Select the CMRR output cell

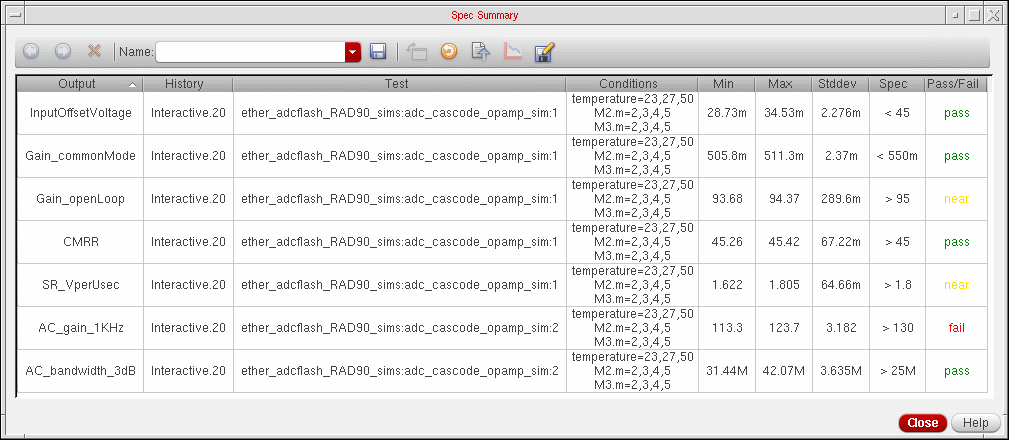click(80, 242)
